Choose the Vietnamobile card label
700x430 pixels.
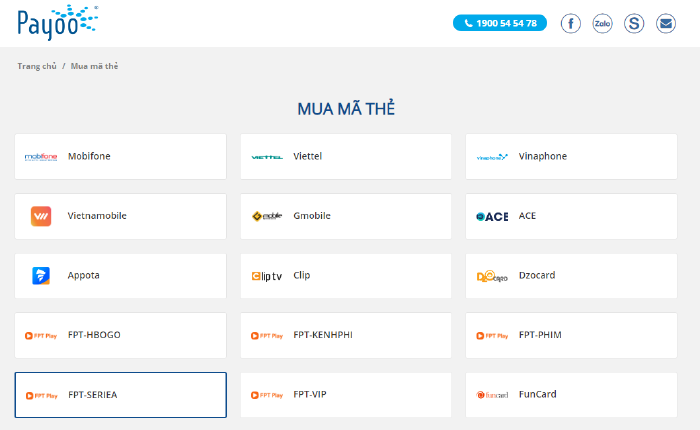pos(97,216)
